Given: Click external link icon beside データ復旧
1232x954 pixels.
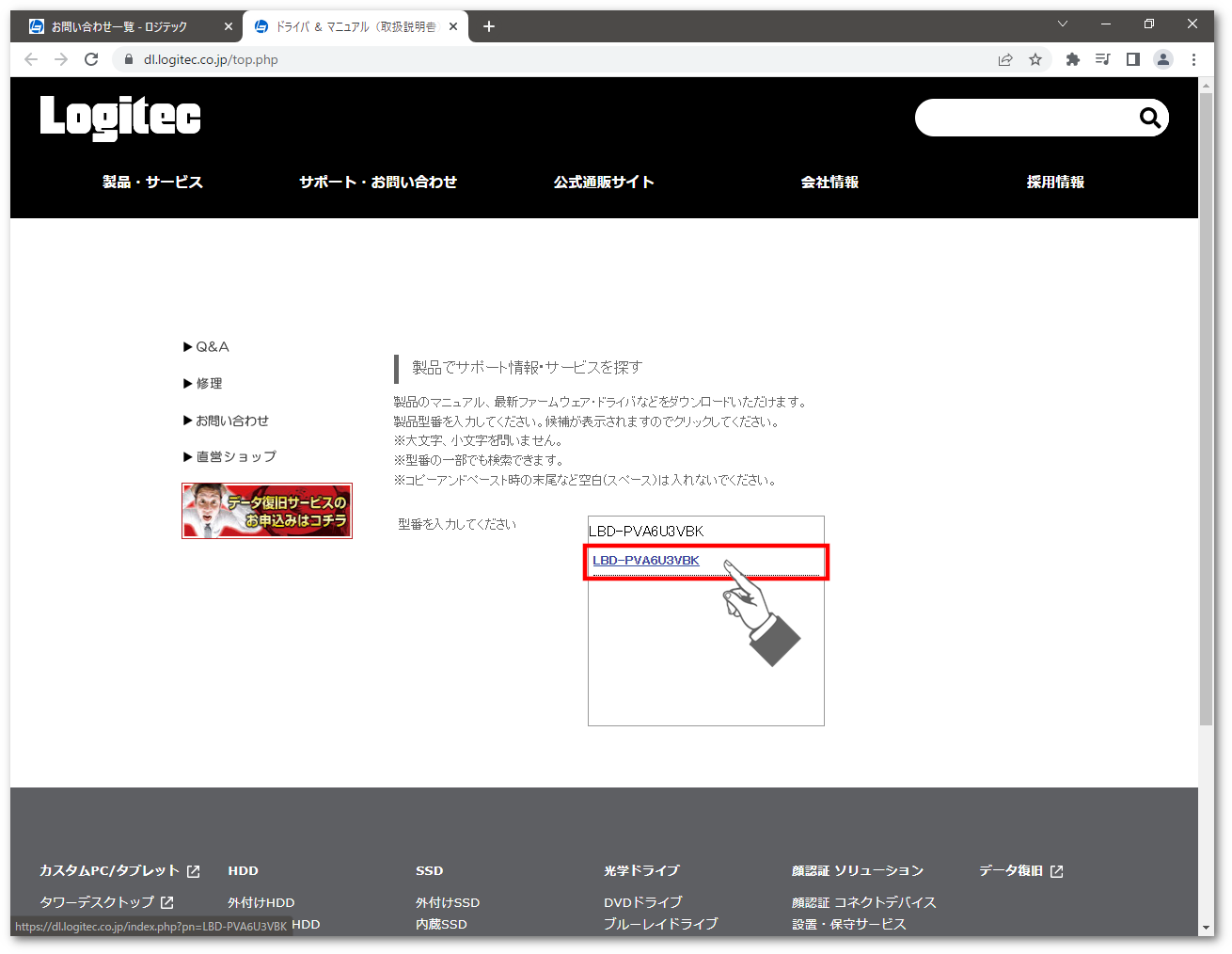Looking at the screenshot, I should (x=1057, y=871).
